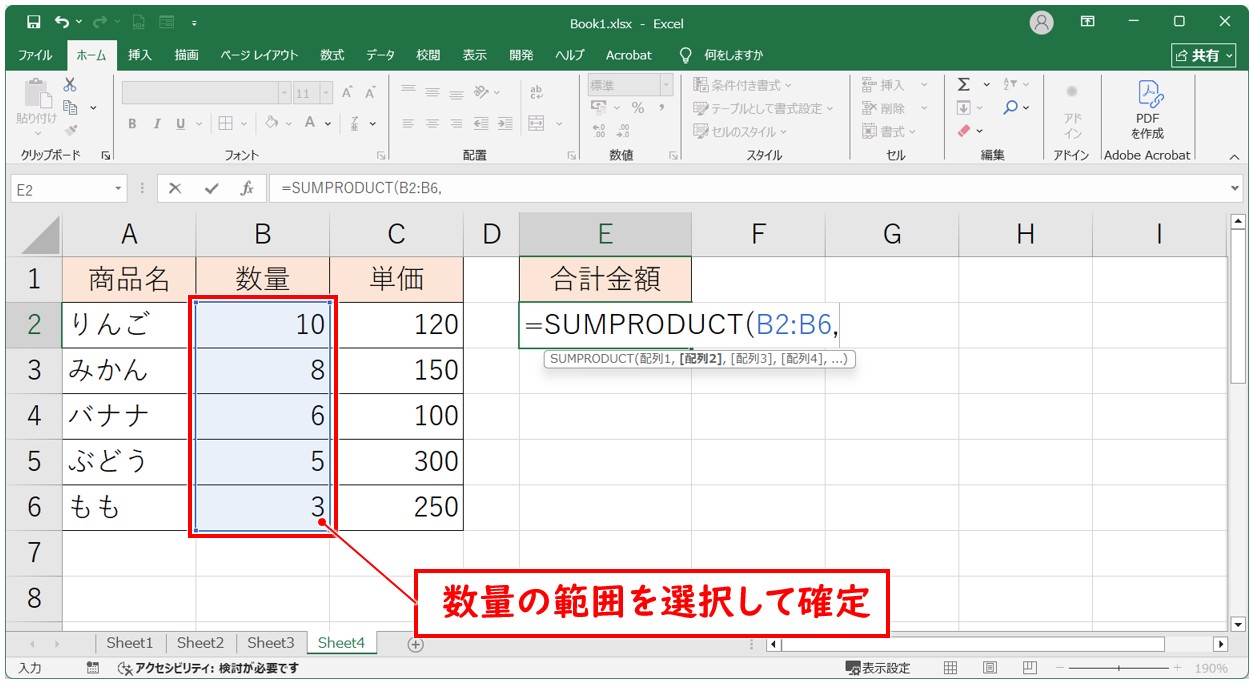Switch to page layout view icon
The height and width of the screenshot is (686, 1254).
click(989, 668)
